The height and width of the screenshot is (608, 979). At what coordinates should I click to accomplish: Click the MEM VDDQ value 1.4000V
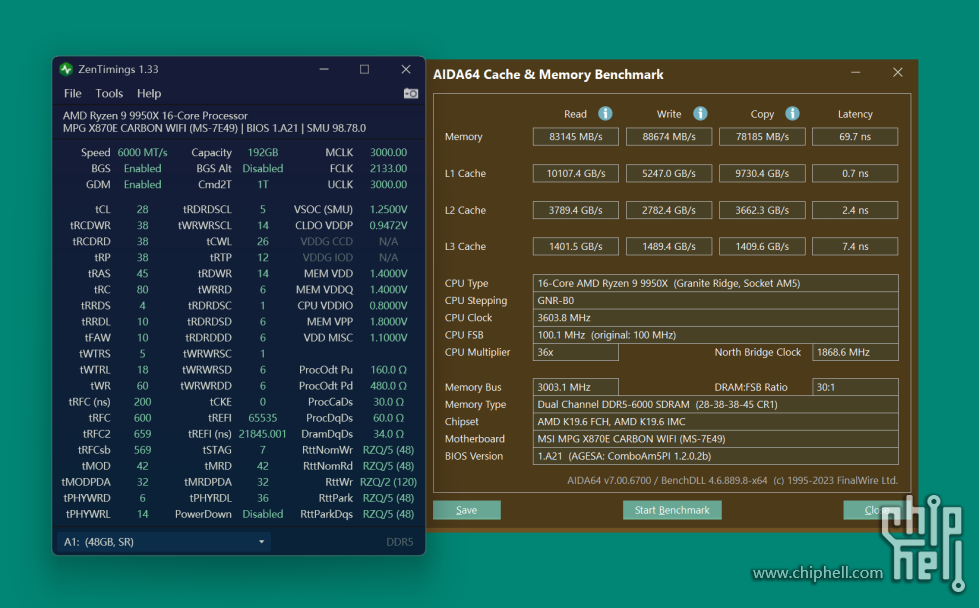point(388,290)
